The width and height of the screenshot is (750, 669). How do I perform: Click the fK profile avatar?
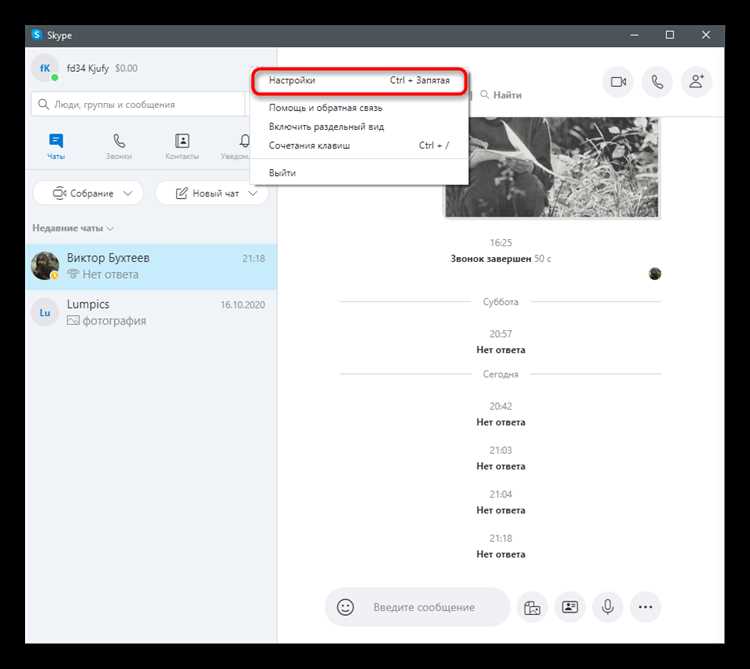click(x=45, y=69)
